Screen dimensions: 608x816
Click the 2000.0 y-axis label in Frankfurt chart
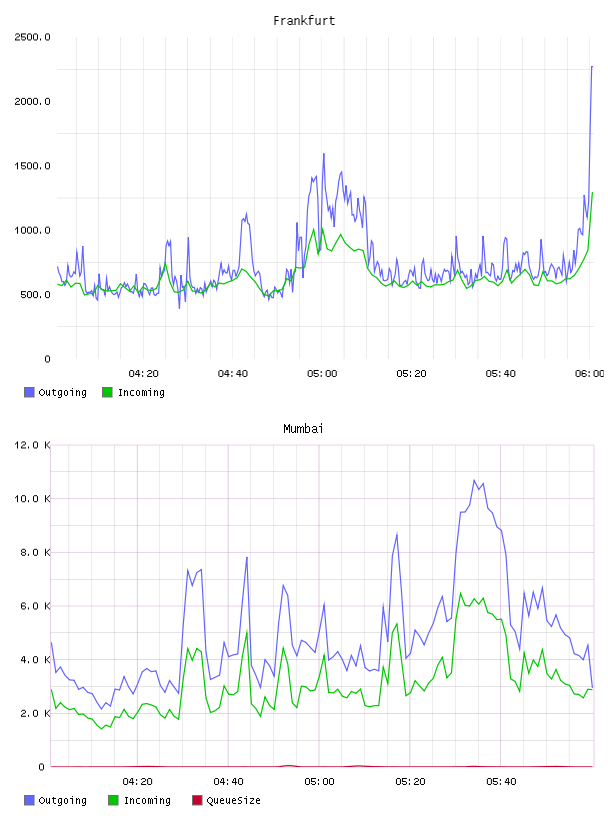[x=32, y=101]
